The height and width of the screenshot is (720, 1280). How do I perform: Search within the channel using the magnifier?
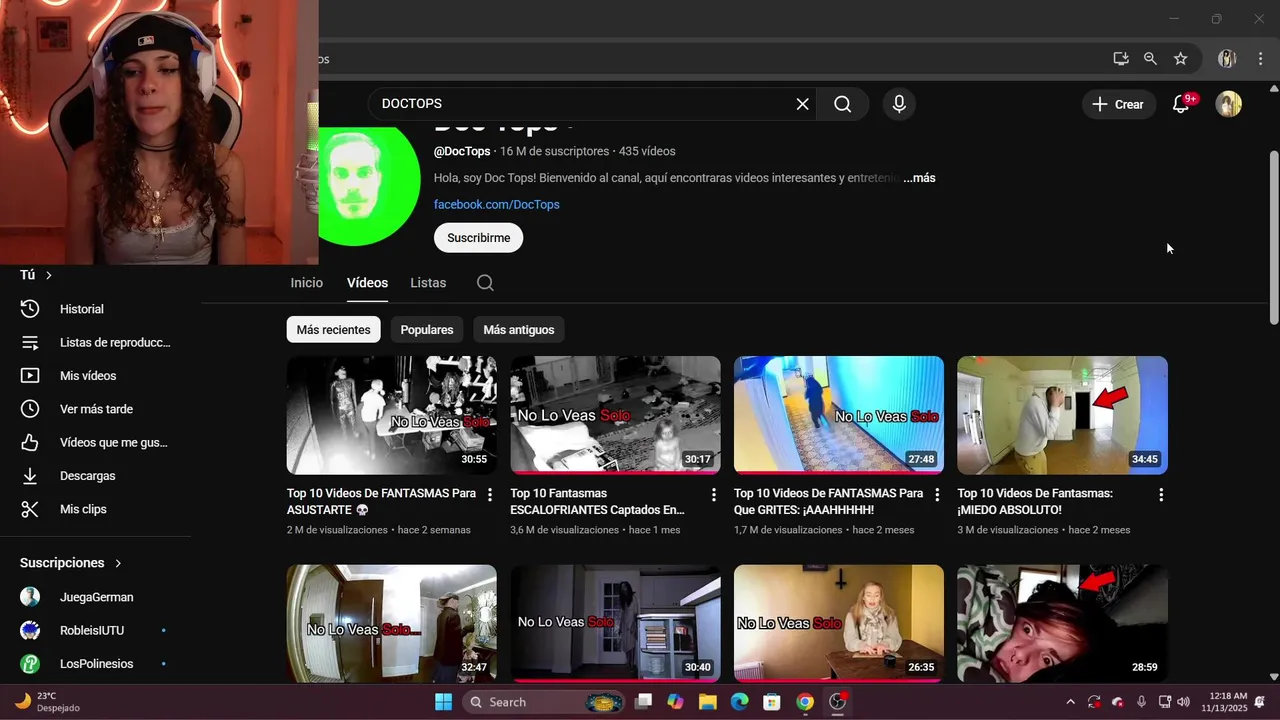pos(485,283)
